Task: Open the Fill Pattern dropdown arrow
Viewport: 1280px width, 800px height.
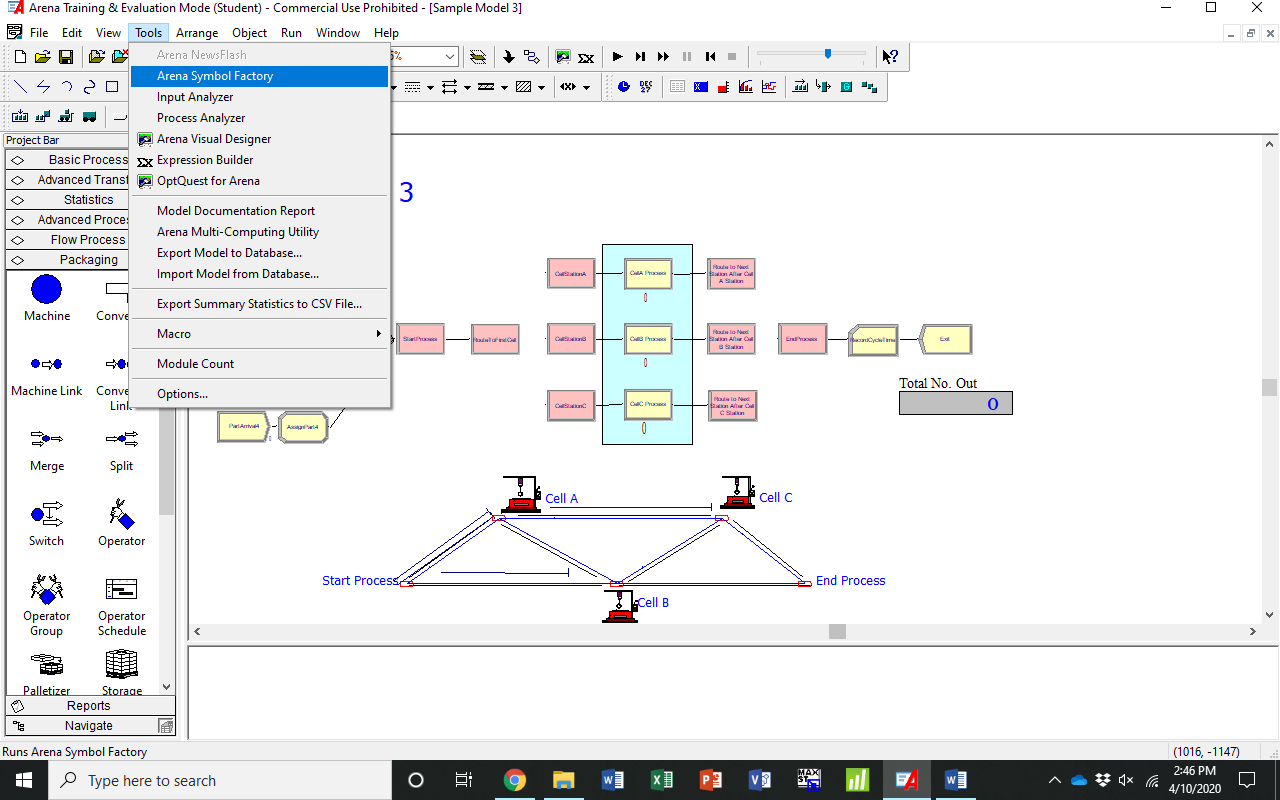Action: click(541, 88)
